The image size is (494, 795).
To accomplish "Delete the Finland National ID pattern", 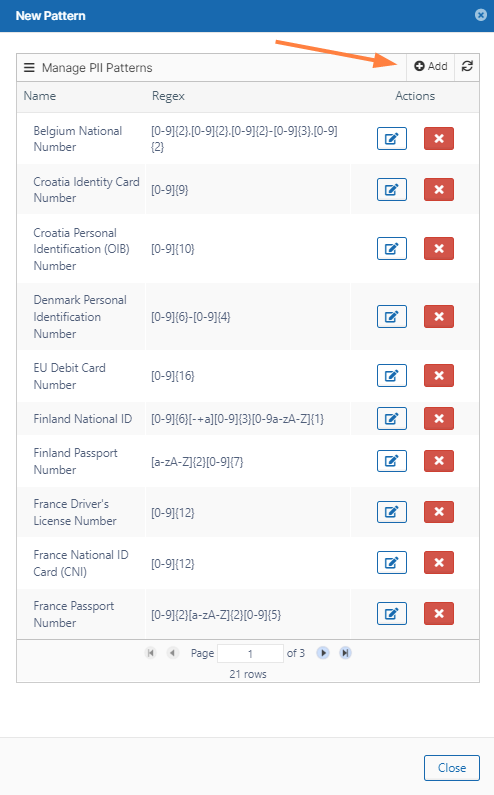I will click(x=439, y=418).
